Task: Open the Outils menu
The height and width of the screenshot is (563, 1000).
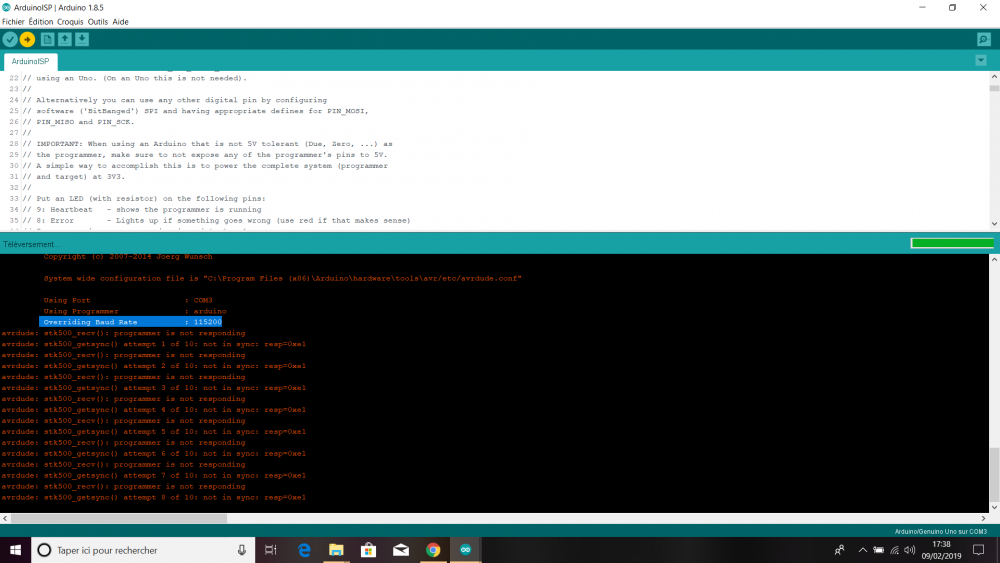Action: pos(98,22)
